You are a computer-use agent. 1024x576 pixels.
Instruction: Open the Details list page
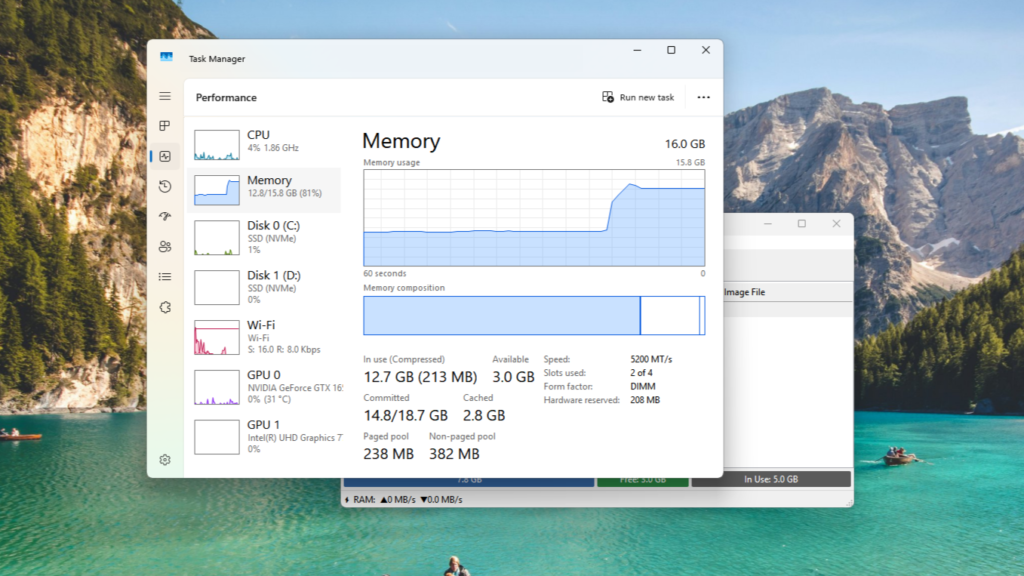click(x=165, y=276)
